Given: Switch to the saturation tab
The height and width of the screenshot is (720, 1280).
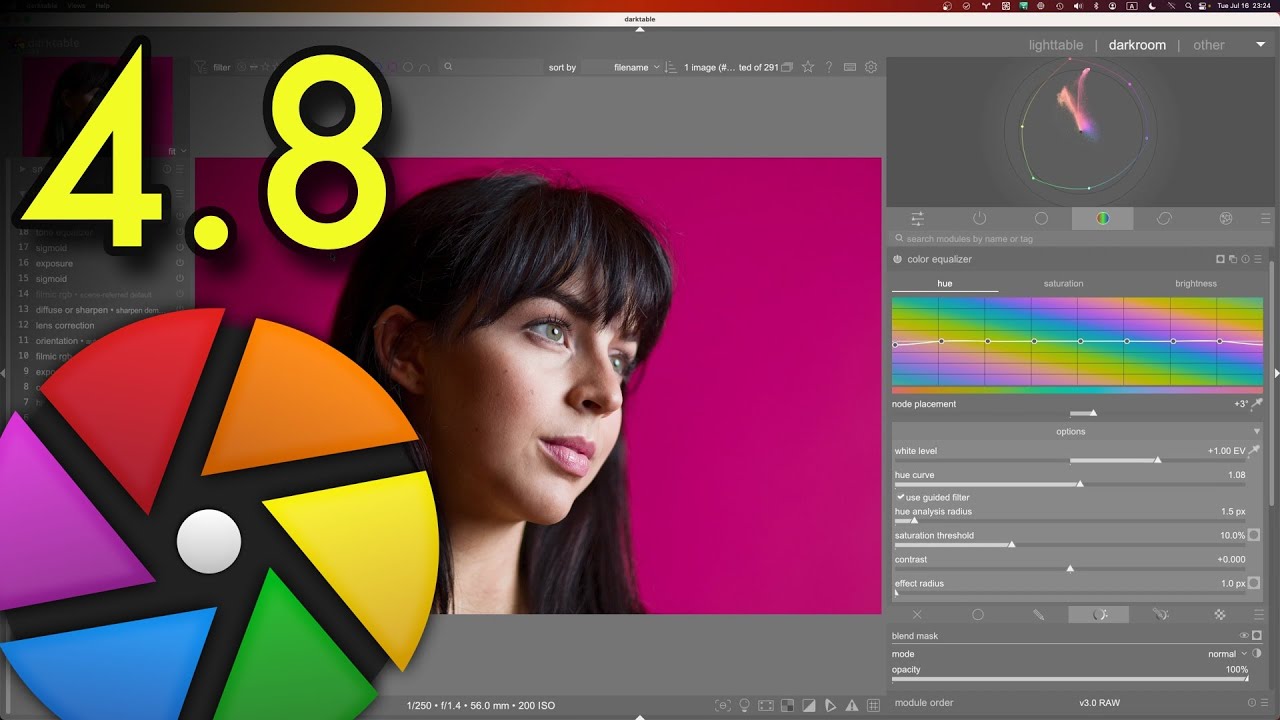Looking at the screenshot, I should point(1063,283).
